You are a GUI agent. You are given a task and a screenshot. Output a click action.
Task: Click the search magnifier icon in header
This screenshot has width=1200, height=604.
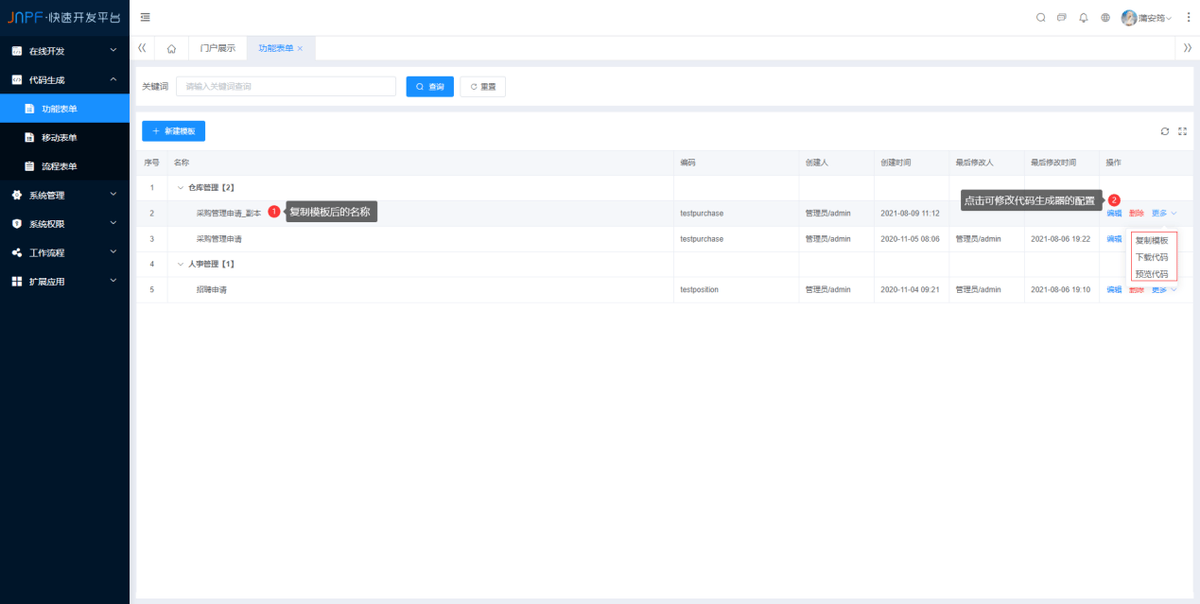(1040, 17)
